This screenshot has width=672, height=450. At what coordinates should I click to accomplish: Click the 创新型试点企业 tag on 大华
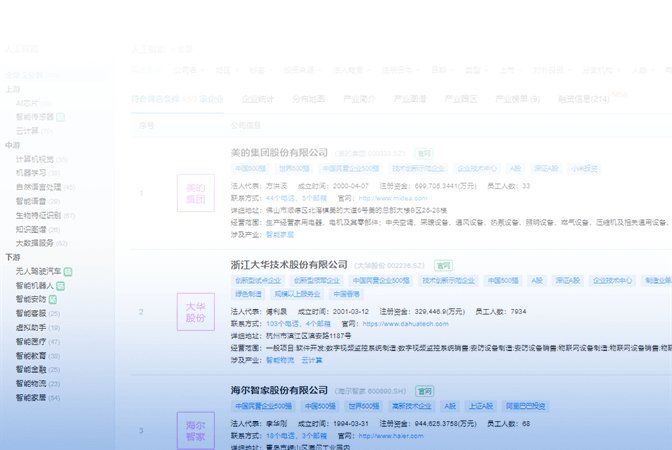point(258,281)
